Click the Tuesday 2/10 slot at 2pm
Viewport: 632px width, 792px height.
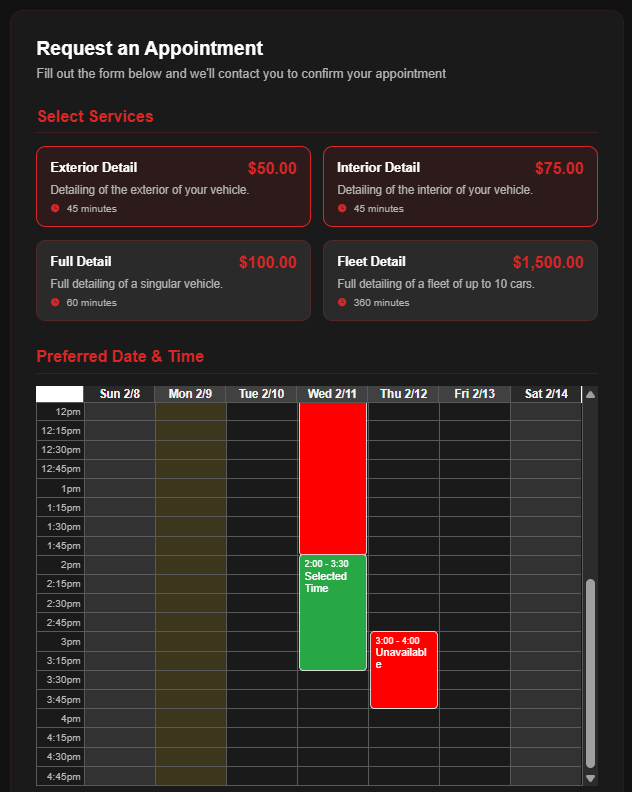[262, 565]
